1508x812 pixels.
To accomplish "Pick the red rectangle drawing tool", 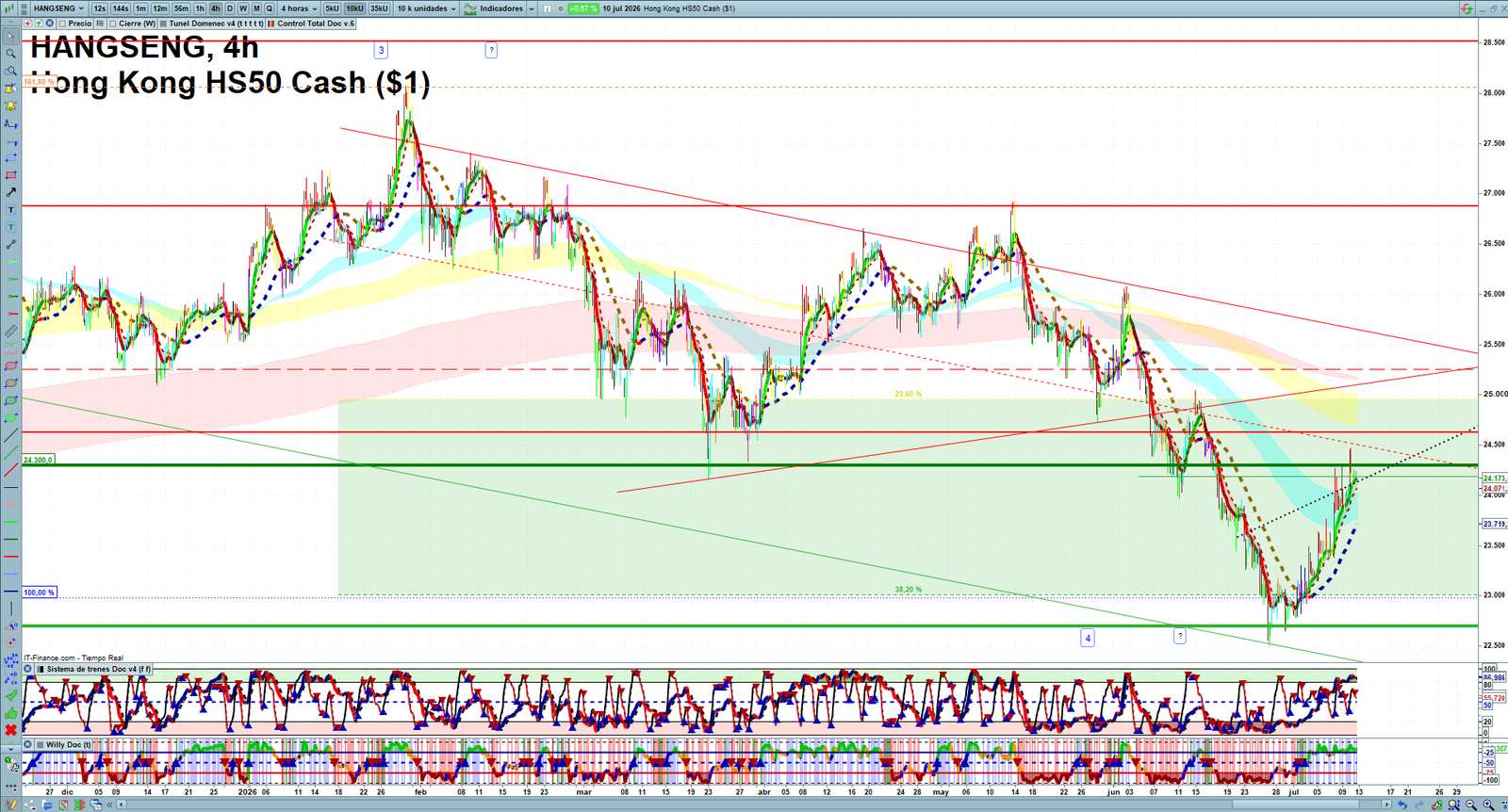I will (x=11, y=175).
